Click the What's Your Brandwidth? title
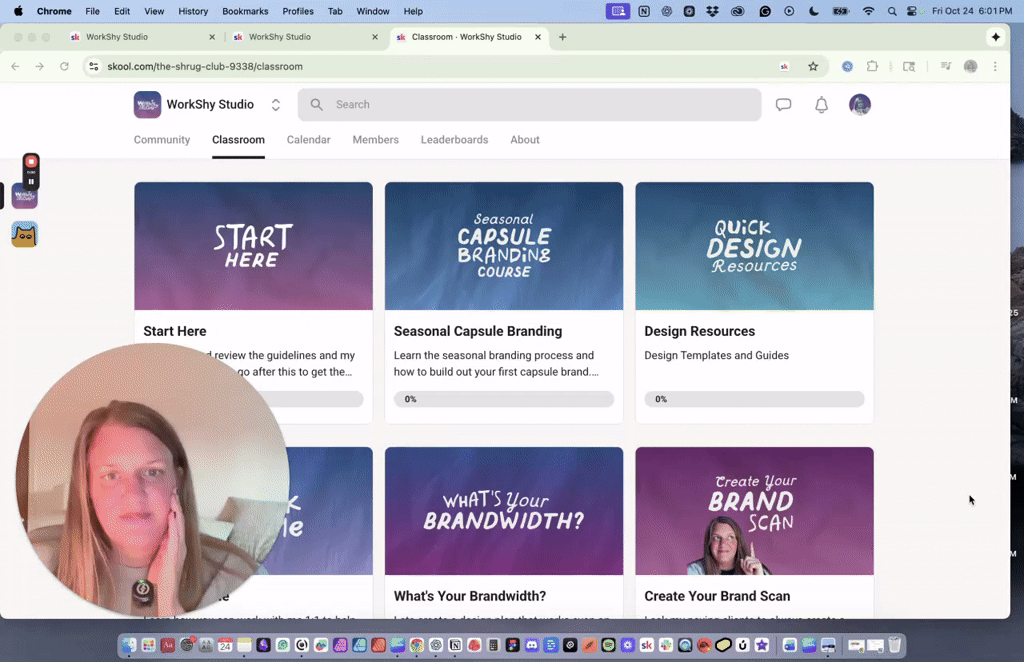The width and height of the screenshot is (1024, 662). pyautogui.click(x=470, y=596)
